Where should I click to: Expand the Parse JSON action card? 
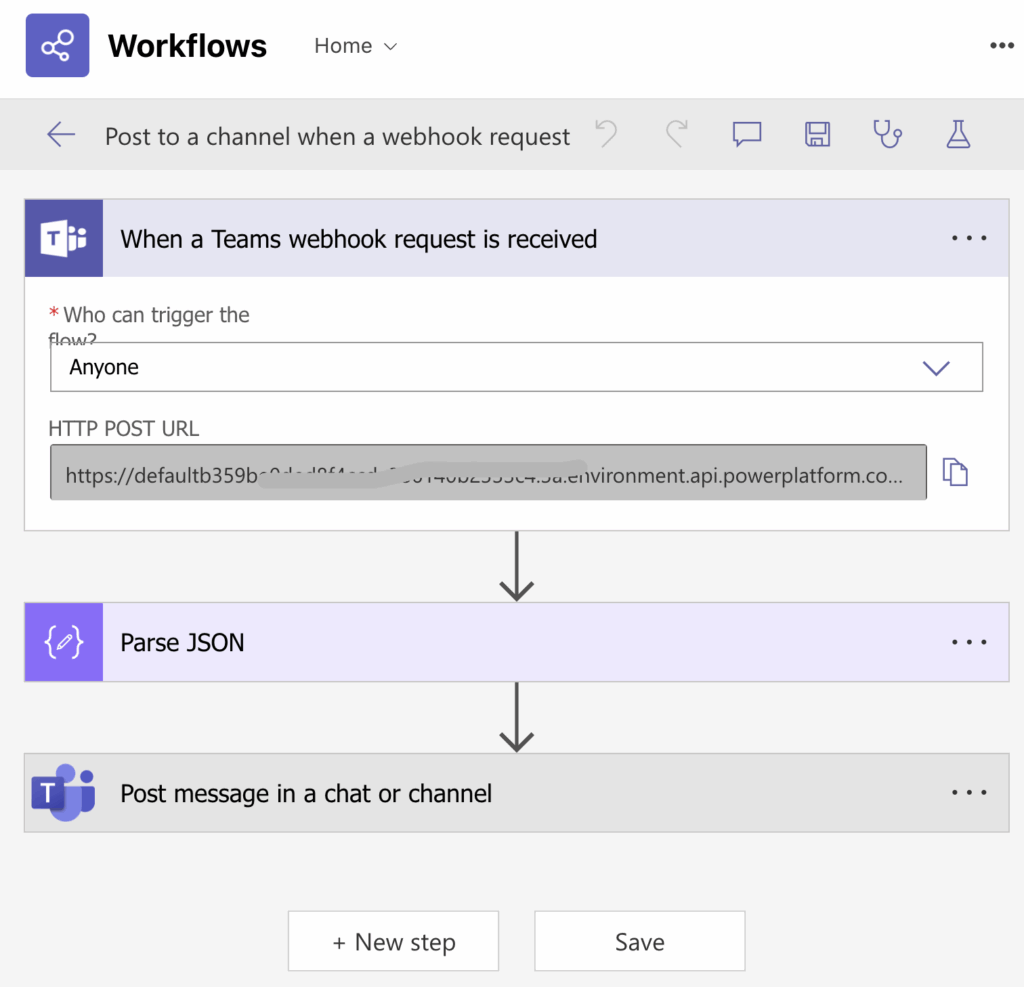coord(500,642)
